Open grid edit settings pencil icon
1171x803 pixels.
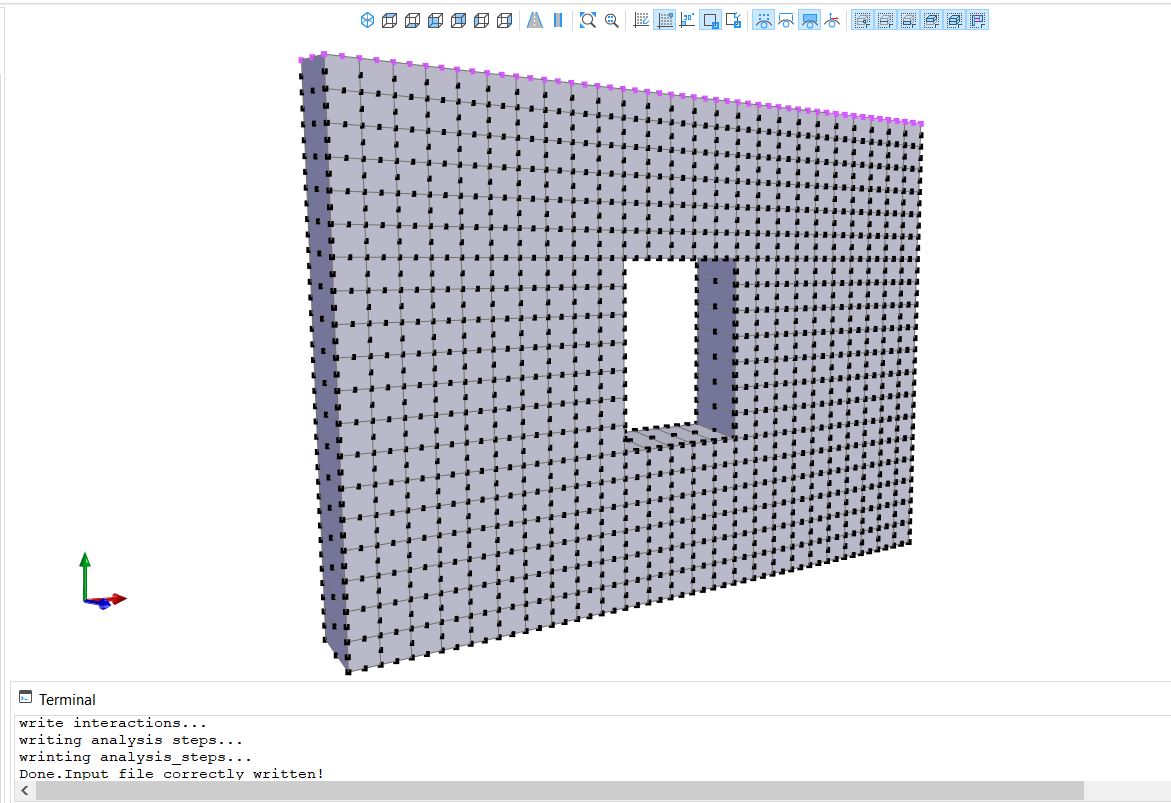click(x=641, y=20)
